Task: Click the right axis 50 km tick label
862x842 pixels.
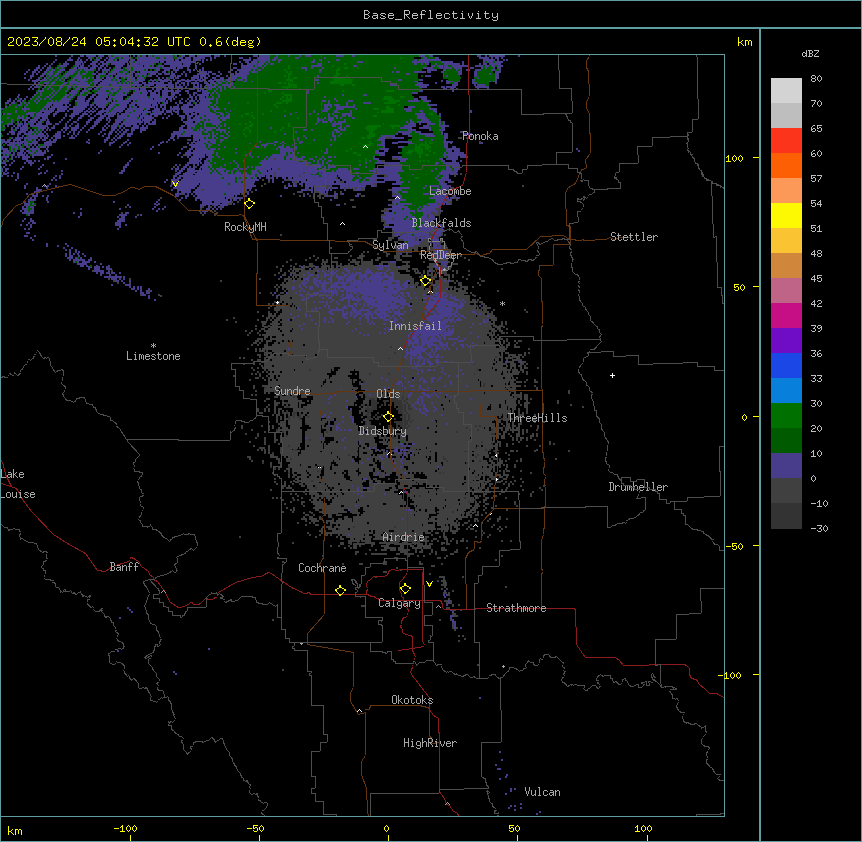Action: pyautogui.click(x=739, y=287)
